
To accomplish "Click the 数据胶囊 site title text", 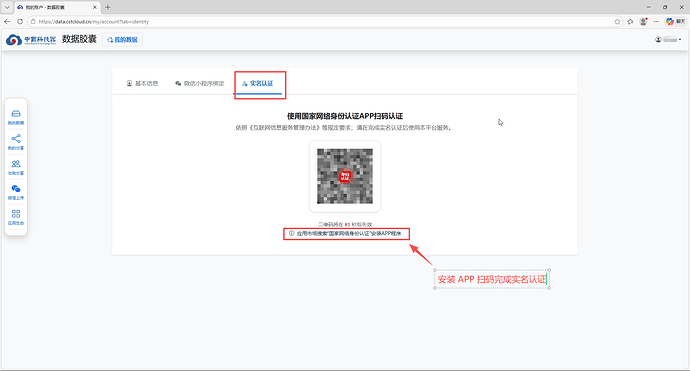I will click(x=79, y=39).
